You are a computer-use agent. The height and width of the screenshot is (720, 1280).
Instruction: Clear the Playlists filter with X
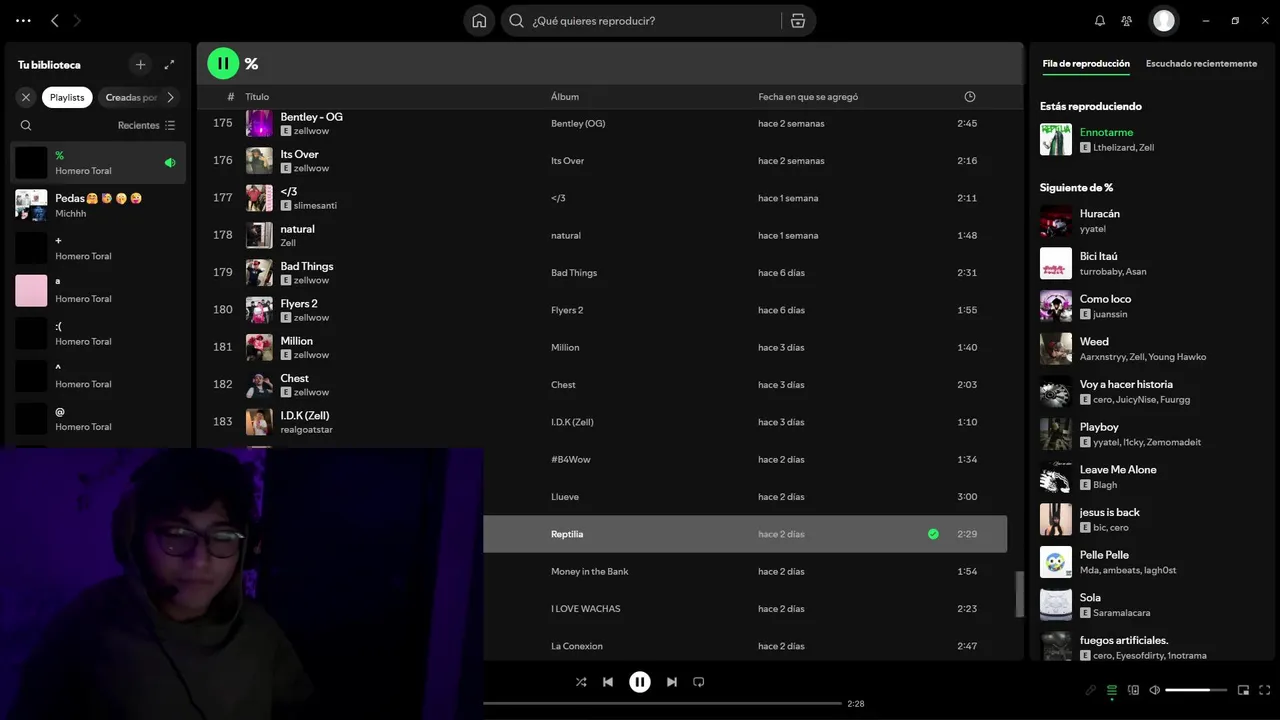coord(26,97)
